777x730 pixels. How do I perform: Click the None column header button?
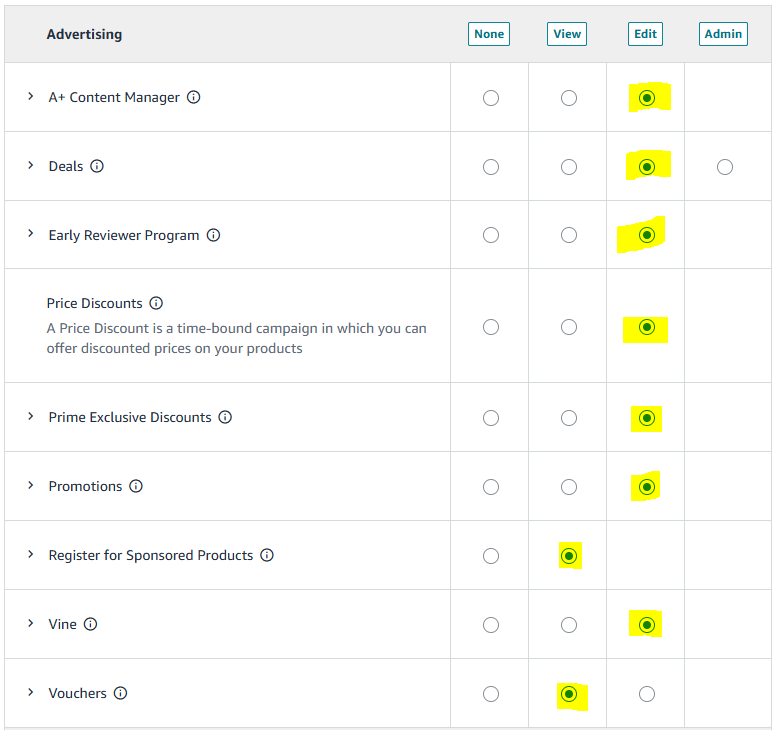pyautogui.click(x=489, y=34)
